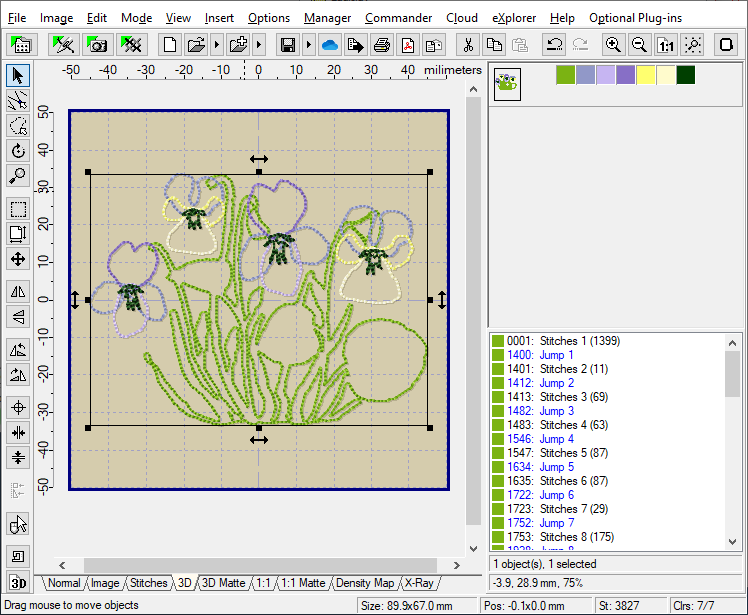Viewport: 748px width, 615px height.
Task: Expand the Merge file dropdown arrow
Action: [x=259, y=45]
